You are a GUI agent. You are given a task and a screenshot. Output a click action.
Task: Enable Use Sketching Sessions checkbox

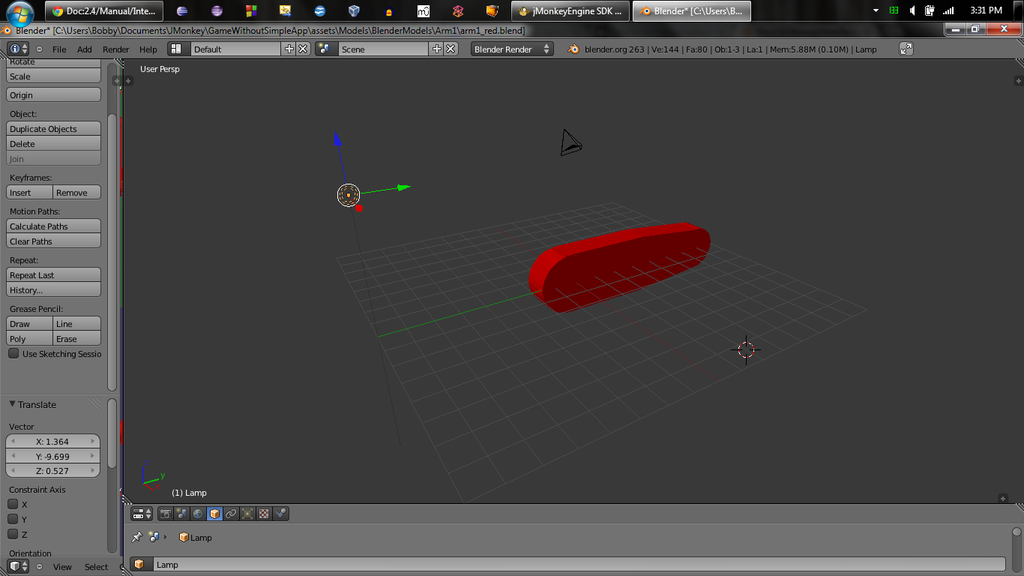(x=14, y=353)
